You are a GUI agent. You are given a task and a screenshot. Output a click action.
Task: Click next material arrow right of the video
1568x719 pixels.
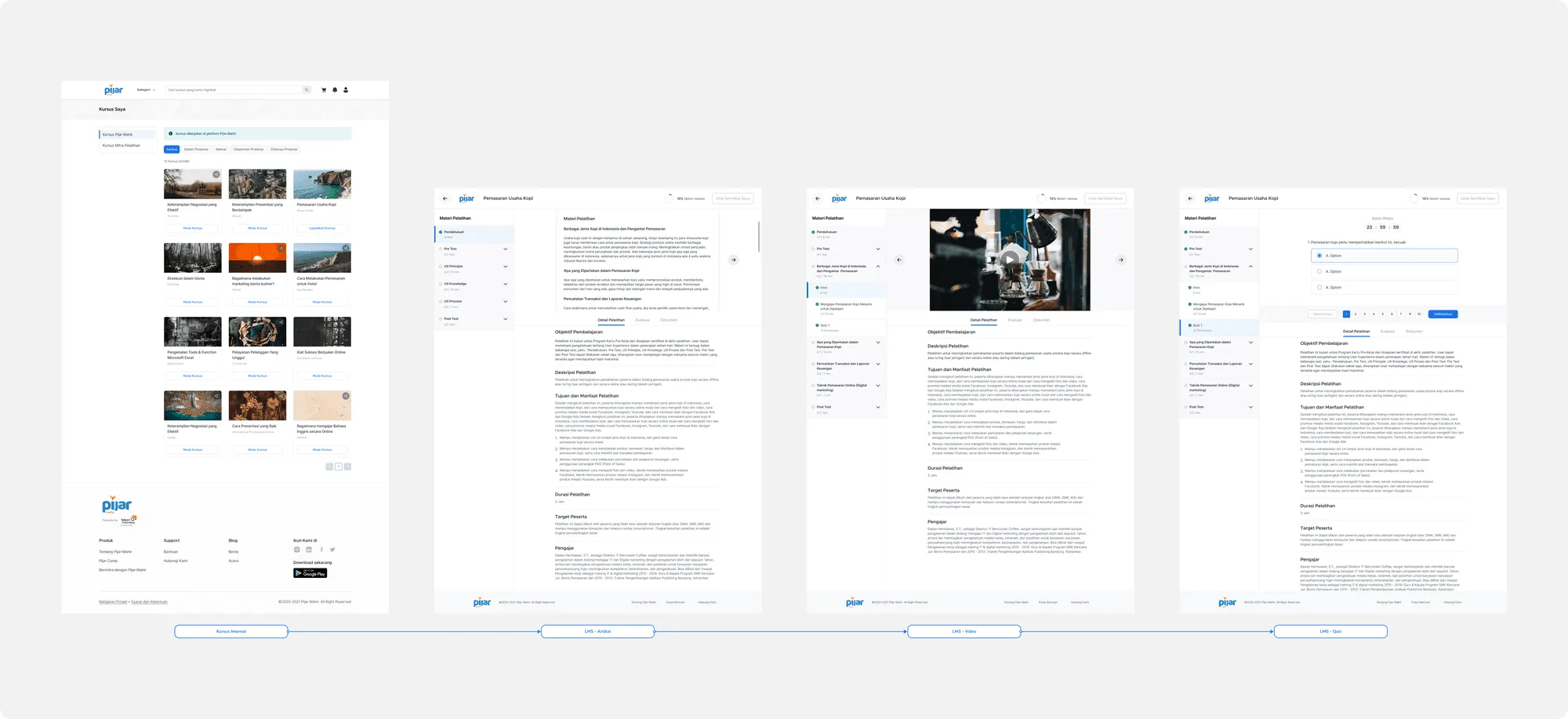(1121, 260)
